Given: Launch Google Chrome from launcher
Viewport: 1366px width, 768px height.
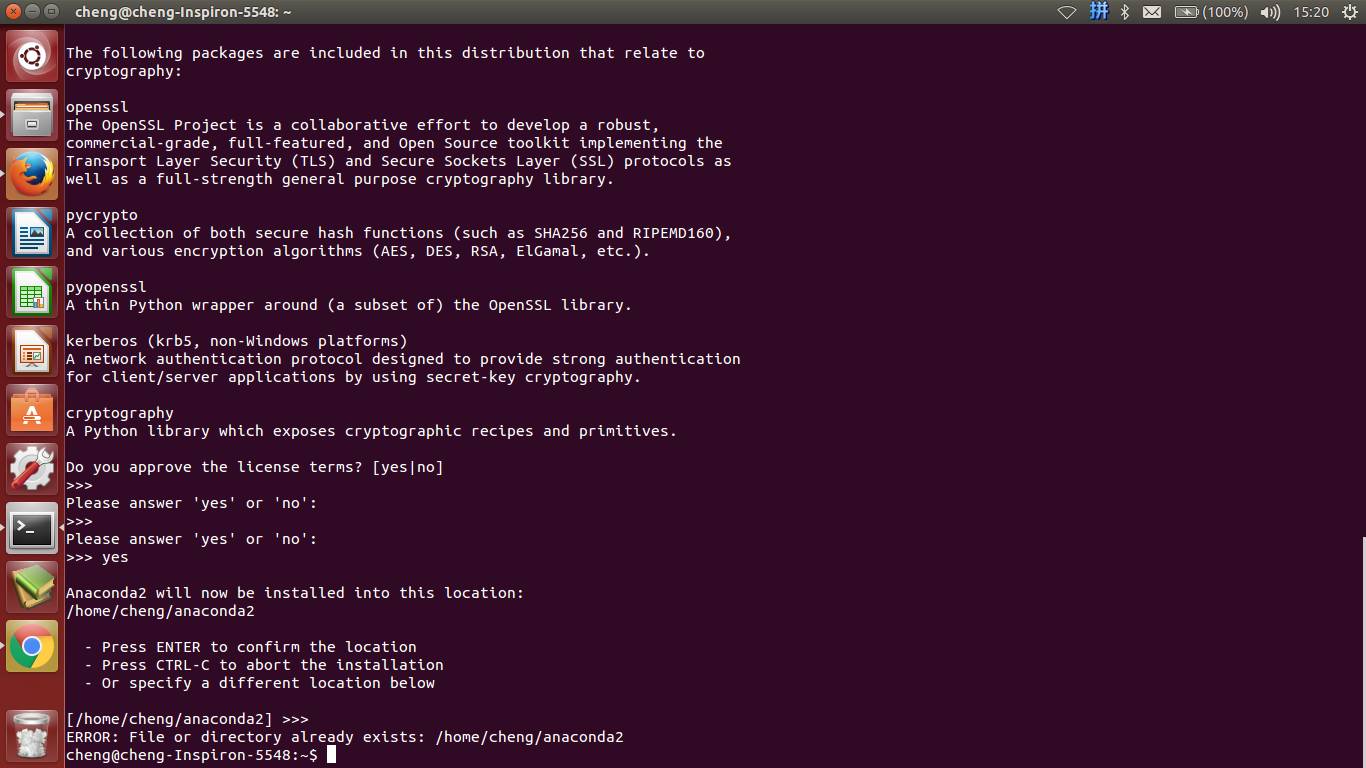Looking at the screenshot, I should pos(32,646).
